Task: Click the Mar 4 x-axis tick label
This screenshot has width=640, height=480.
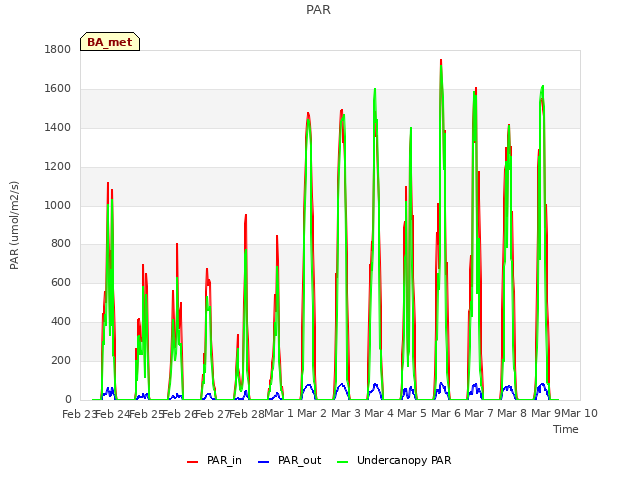Action: tap(379, 413)
